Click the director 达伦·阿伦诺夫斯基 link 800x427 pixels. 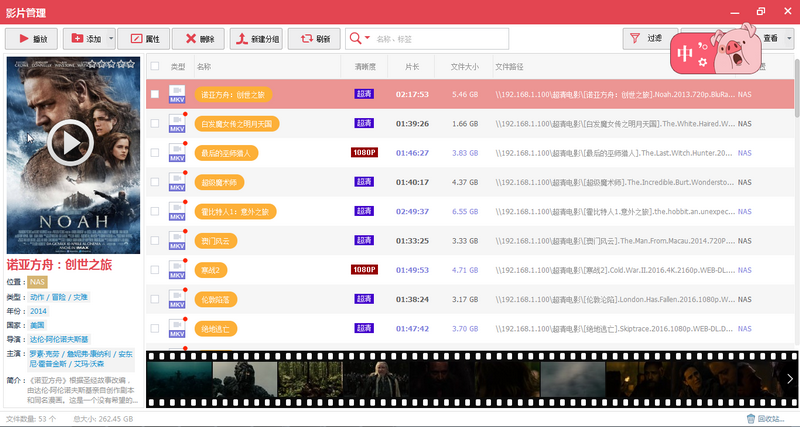pyautogui.click(x=59, y=339)
